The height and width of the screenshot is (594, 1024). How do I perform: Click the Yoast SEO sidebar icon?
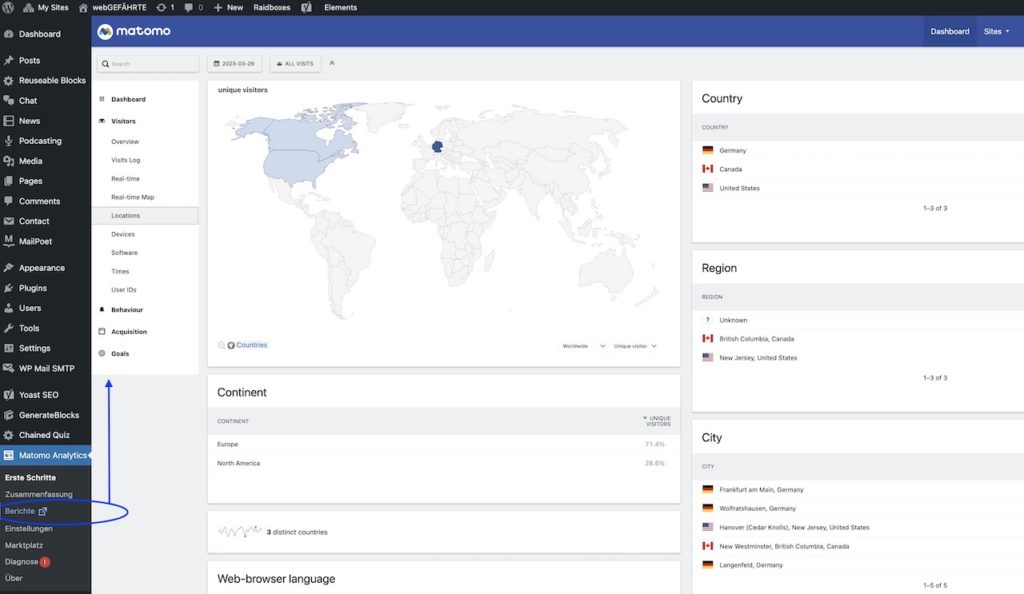pos(8,395)
